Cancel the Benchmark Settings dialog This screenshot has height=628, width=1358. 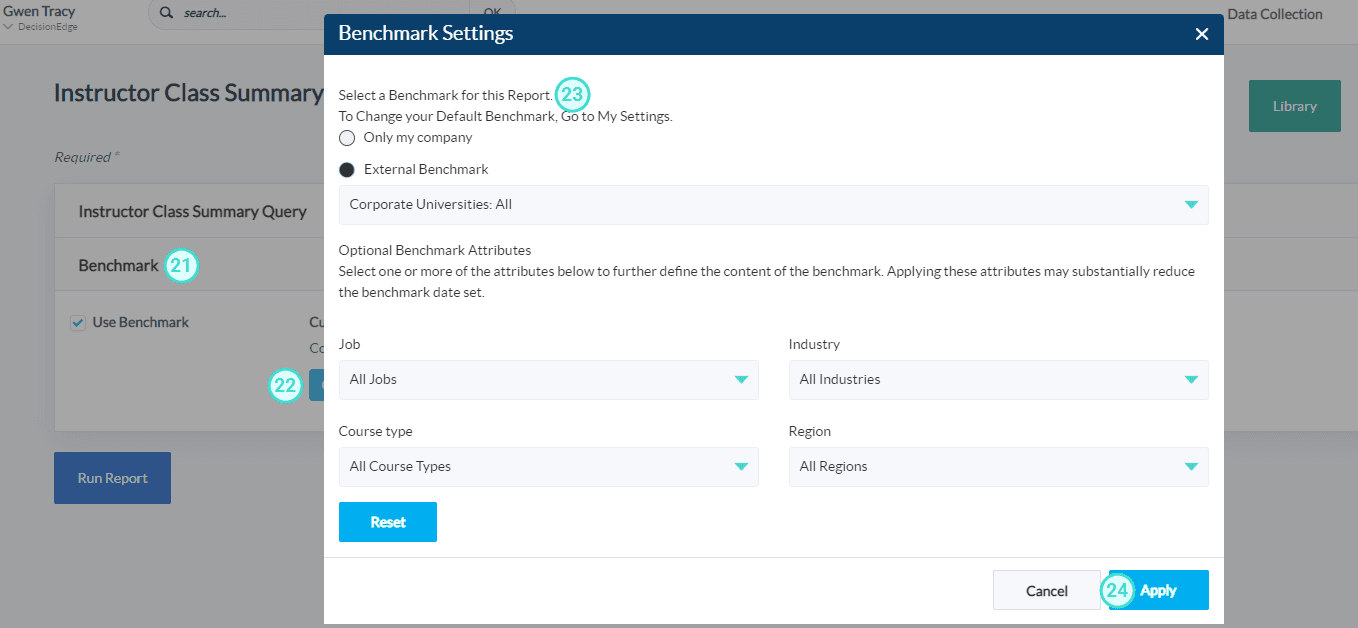1046,590
